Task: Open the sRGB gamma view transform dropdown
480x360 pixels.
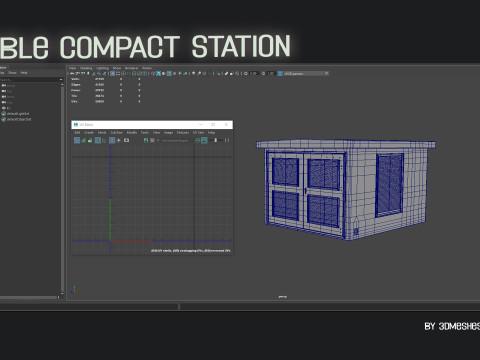Action: point(306,73)
